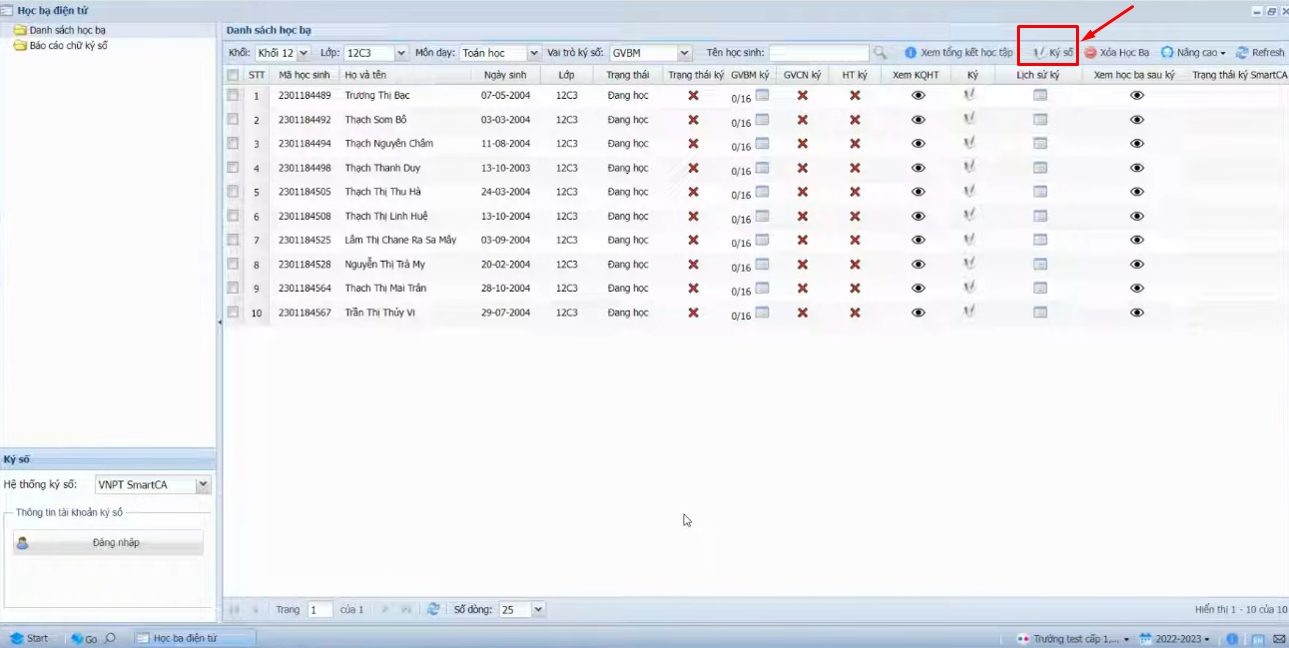Click Xem tổng kết học tập button
This screenshot has width=1289, height=648.
tap(958, 52)
